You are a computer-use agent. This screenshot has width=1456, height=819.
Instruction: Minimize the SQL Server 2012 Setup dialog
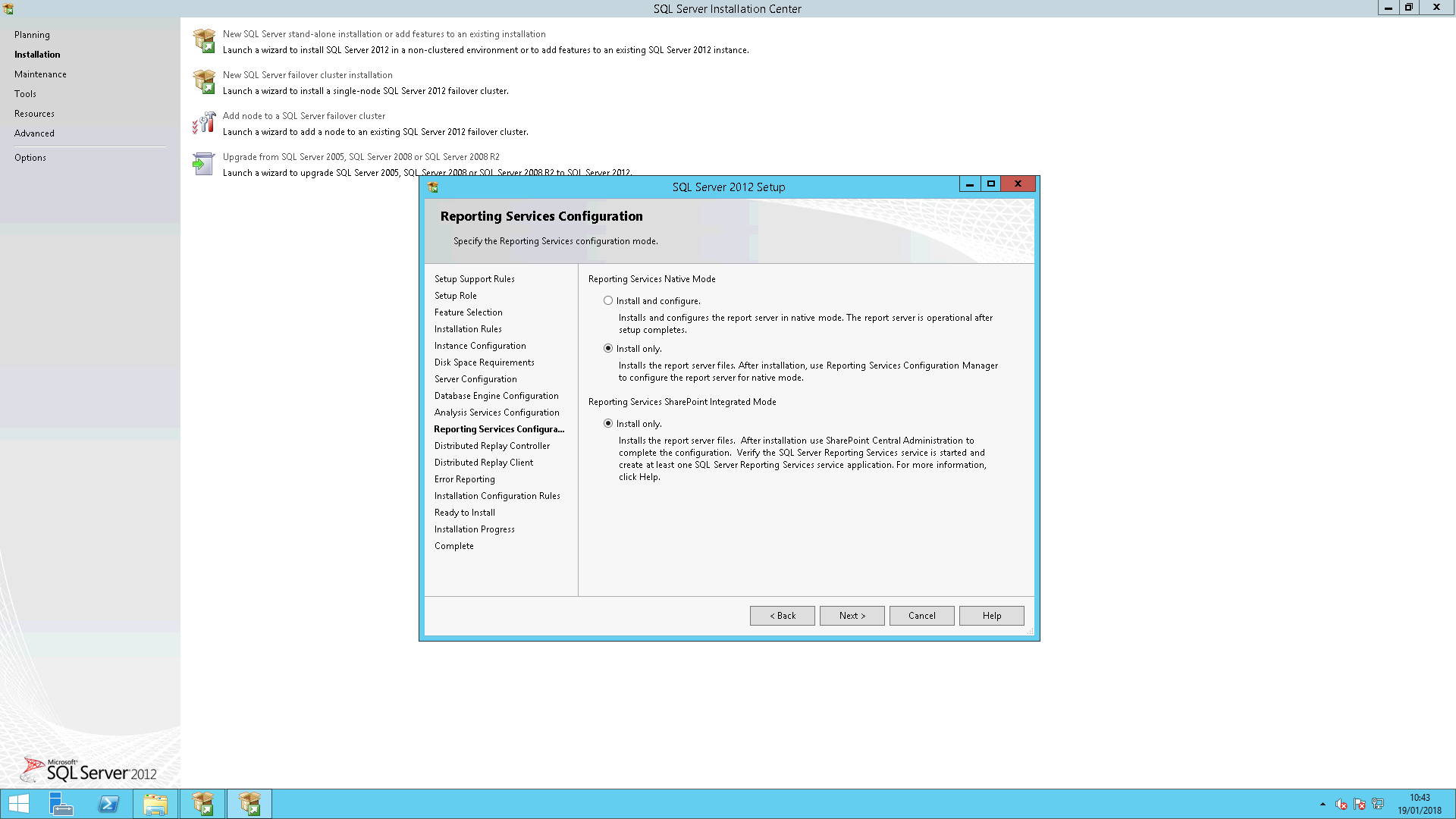pos(970,184)
